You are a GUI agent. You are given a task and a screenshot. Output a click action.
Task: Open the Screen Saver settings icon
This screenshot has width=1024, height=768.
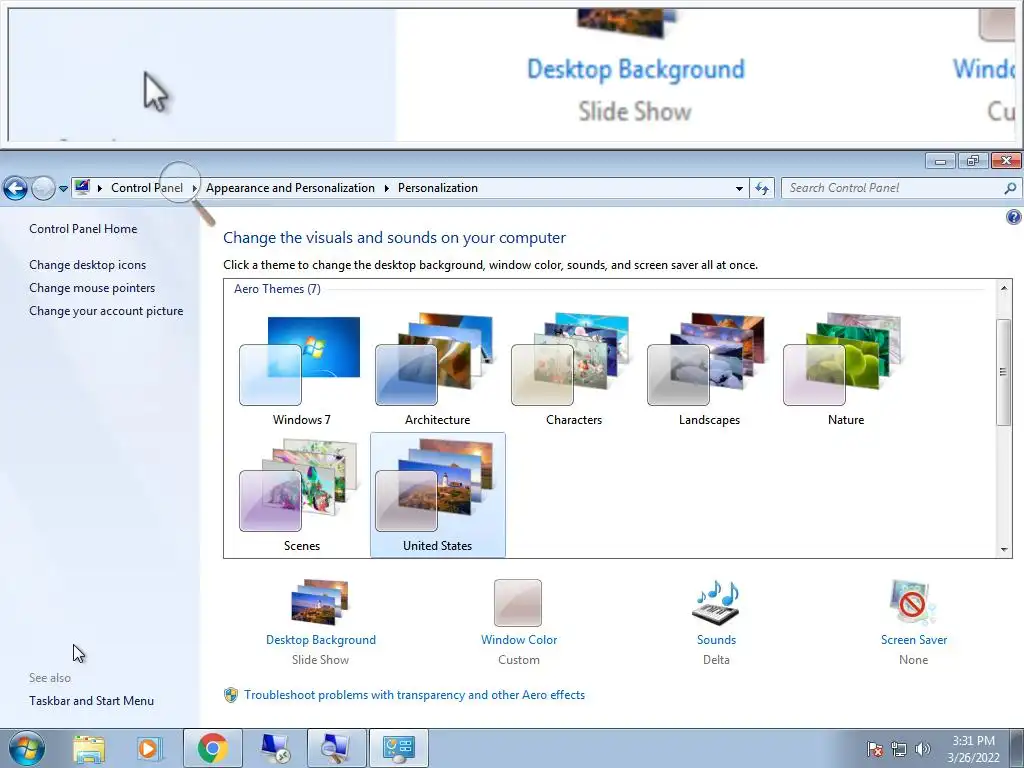[x=913, y=603]
